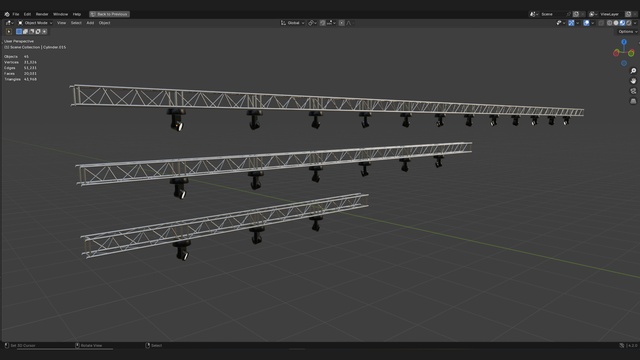This screenshot has width=640, height=360.
Task: Open the Window menu
Action: (60, 14)
